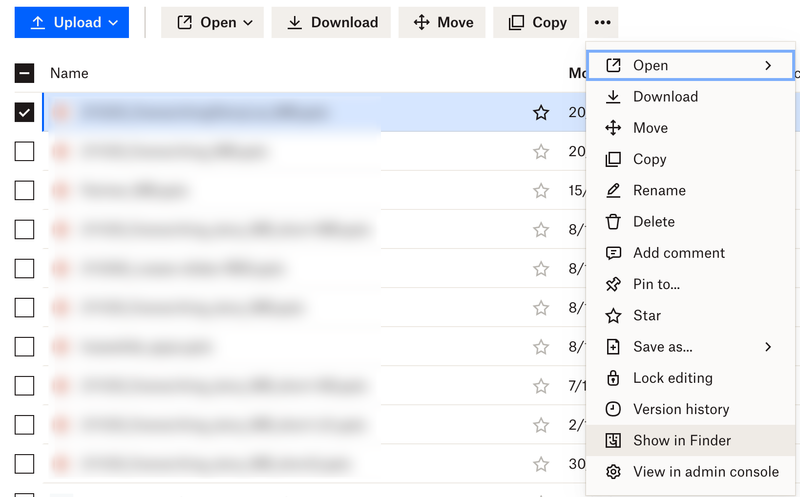The width and height of the screenshot is (800, 497).
Task: Star the file modified 30
Action: [541, 464]
